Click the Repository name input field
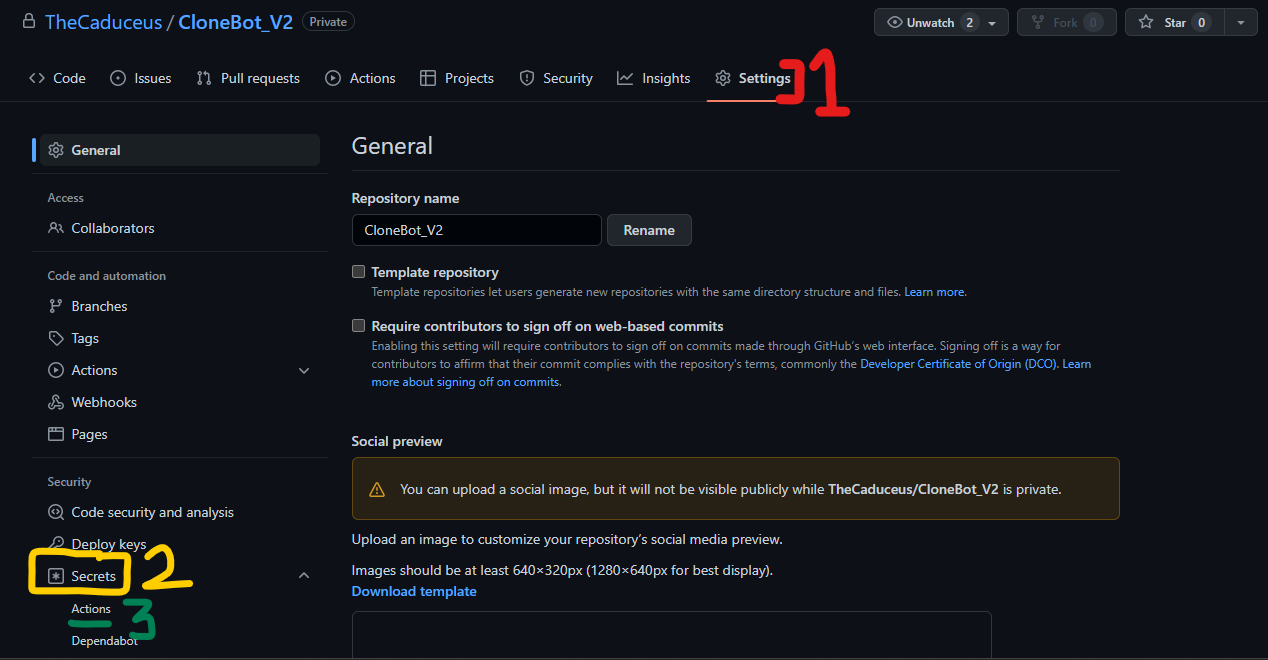The width and height of the screenshot is (1268, 660). point(477,230)
